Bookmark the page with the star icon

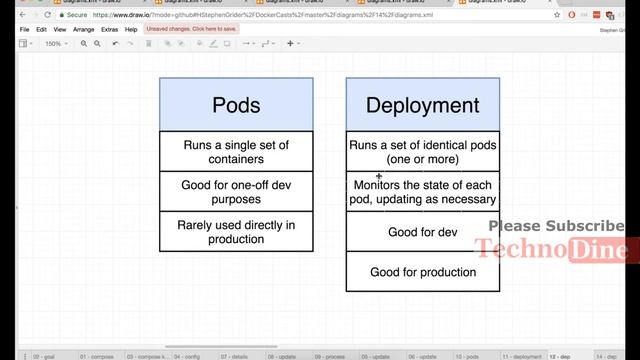coord(557,15)
